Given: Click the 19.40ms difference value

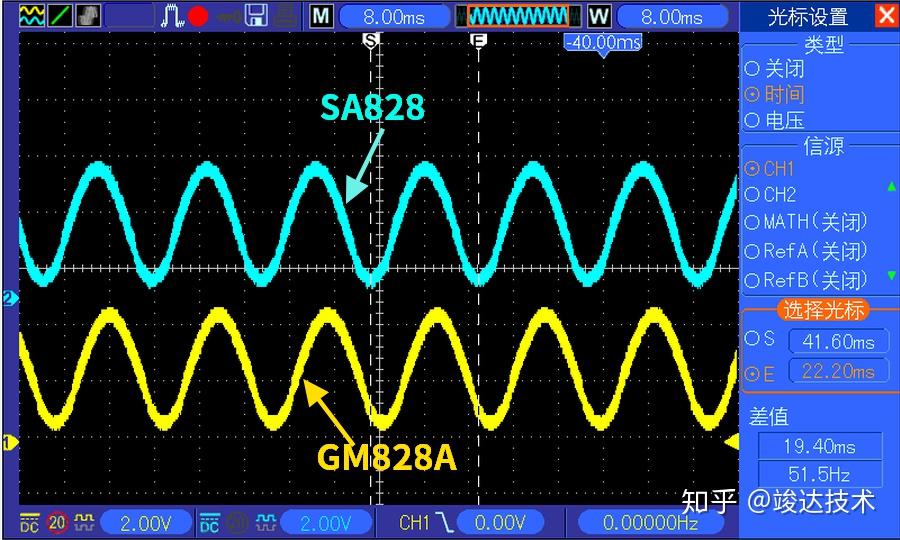Looking at the screenshot, I should [x=820, y=446].
